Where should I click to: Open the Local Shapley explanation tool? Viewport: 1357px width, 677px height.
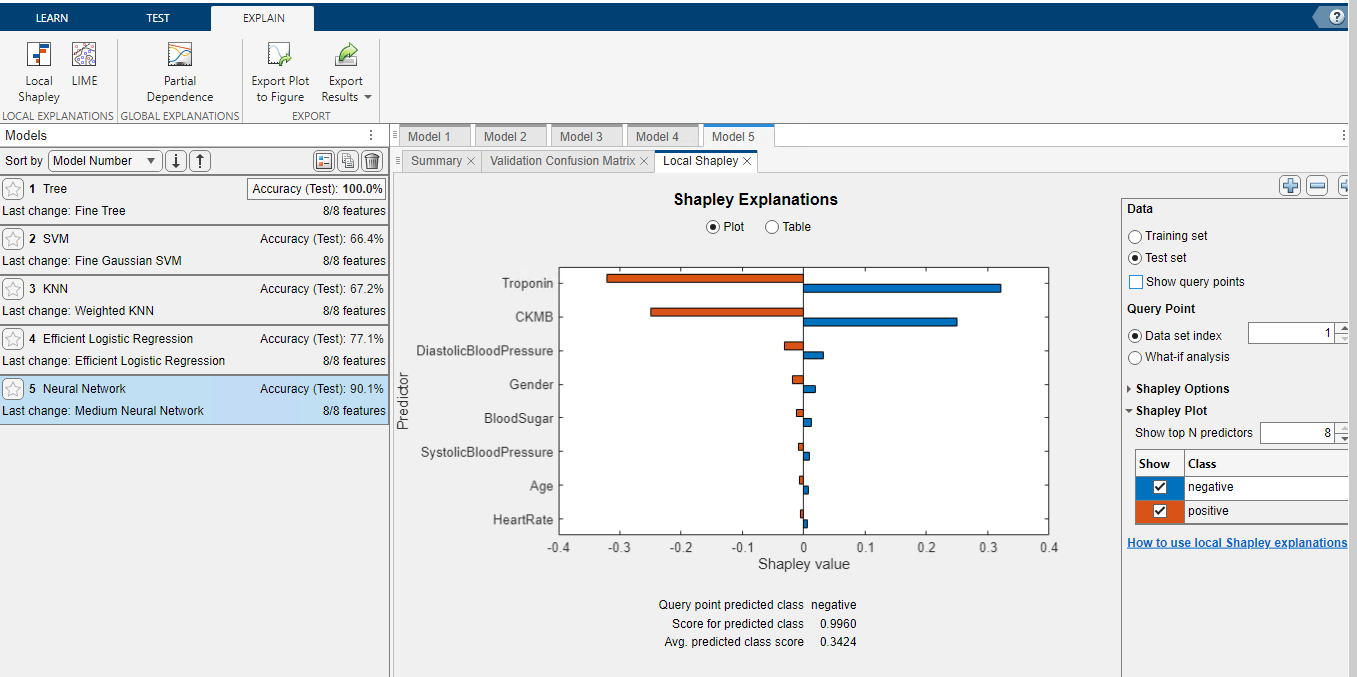[39, 71]
